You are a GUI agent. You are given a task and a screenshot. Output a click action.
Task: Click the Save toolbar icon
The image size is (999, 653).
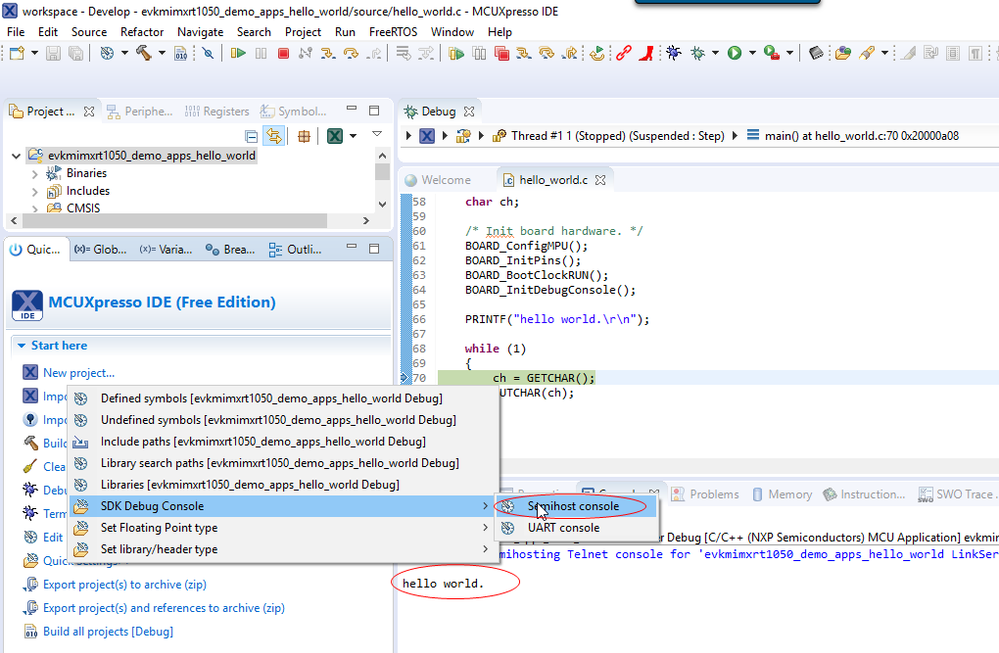54,54
